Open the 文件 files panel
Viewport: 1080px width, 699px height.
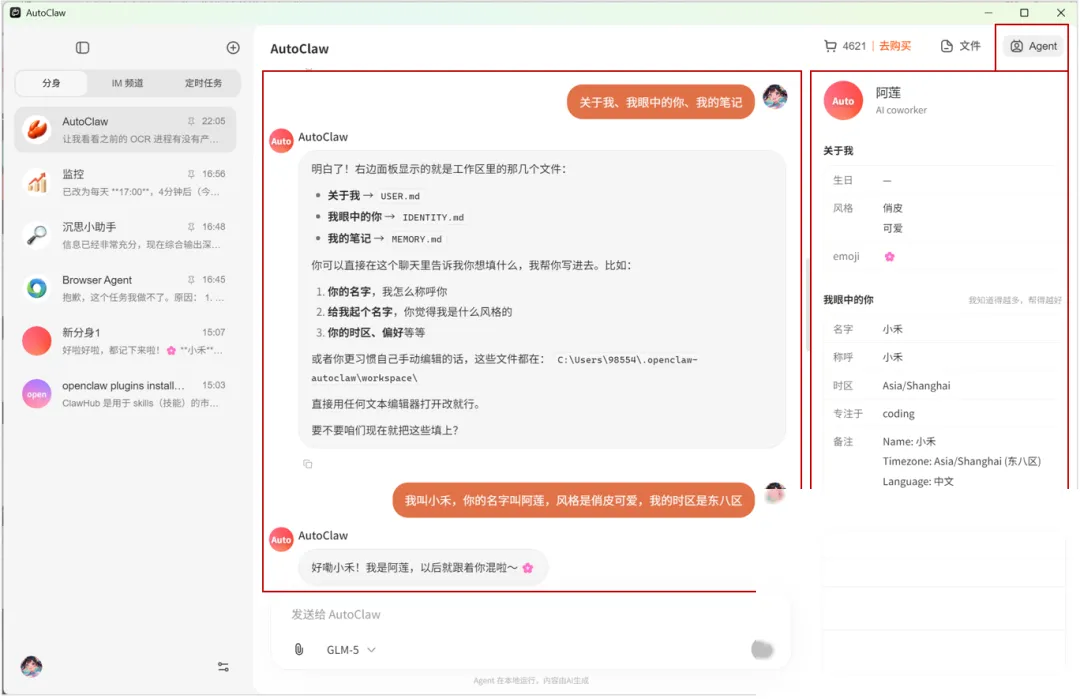point(960,45)
